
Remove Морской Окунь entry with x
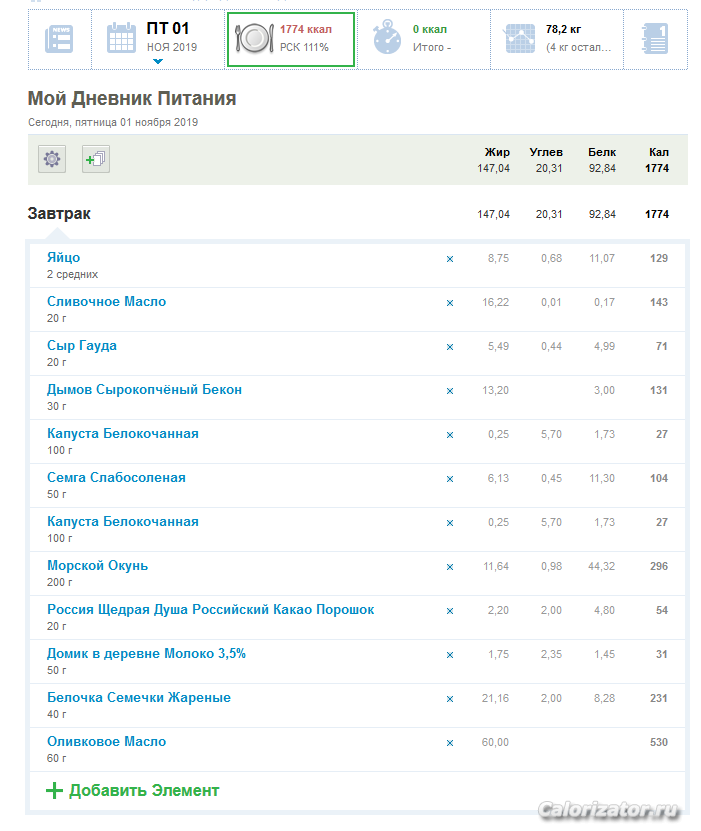pos(449,567)
